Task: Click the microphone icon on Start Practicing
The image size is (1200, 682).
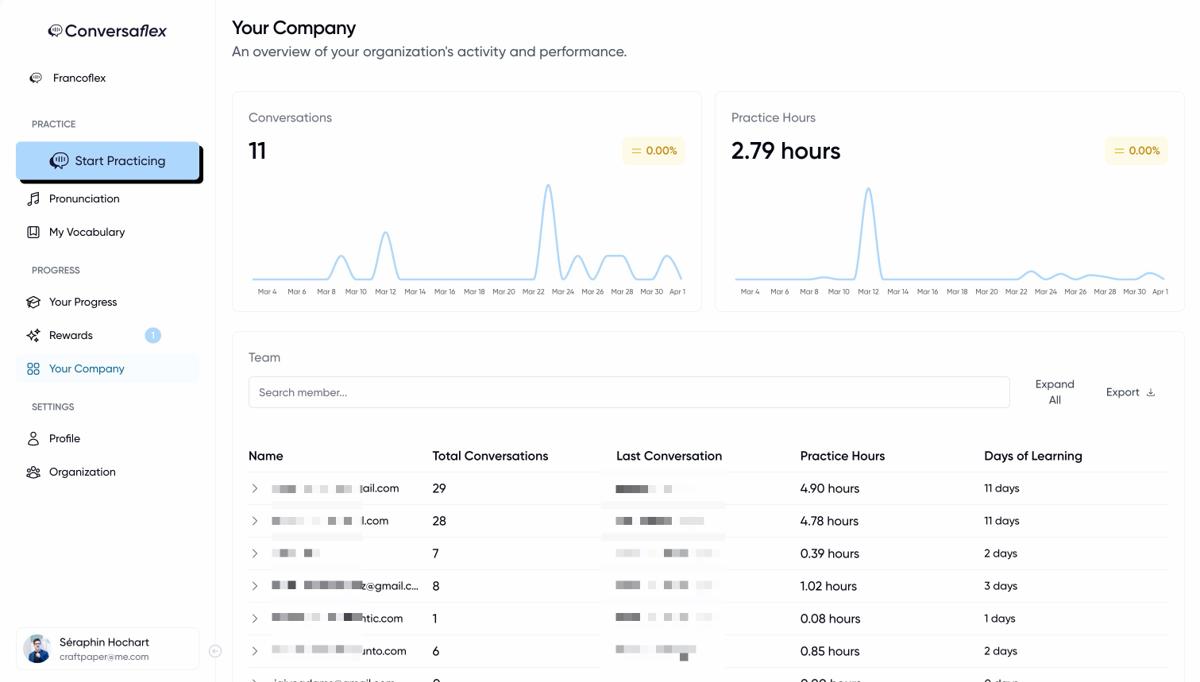Action: (x=58, y=160)
